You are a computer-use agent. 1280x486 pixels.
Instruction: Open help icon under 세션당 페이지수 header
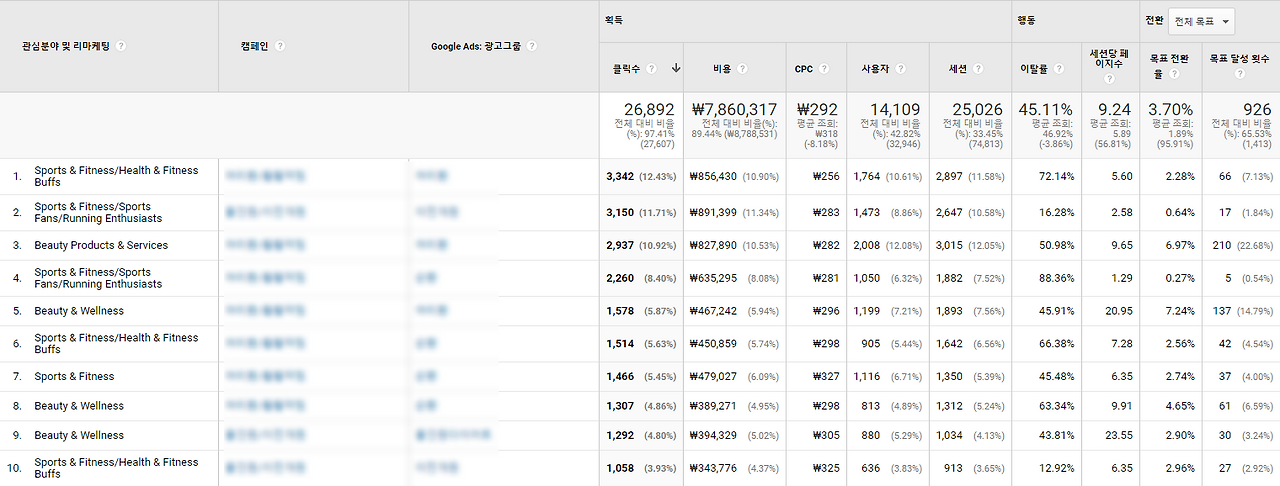[x=1109, y=80]
